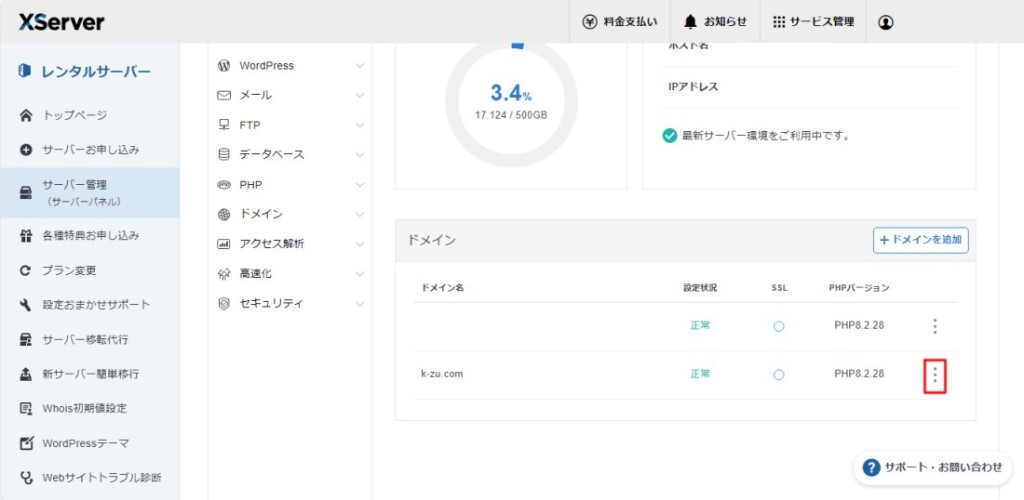Go to トップページ in sidebar
Screen dimensions: 1024x500
[x=74, y=115]
